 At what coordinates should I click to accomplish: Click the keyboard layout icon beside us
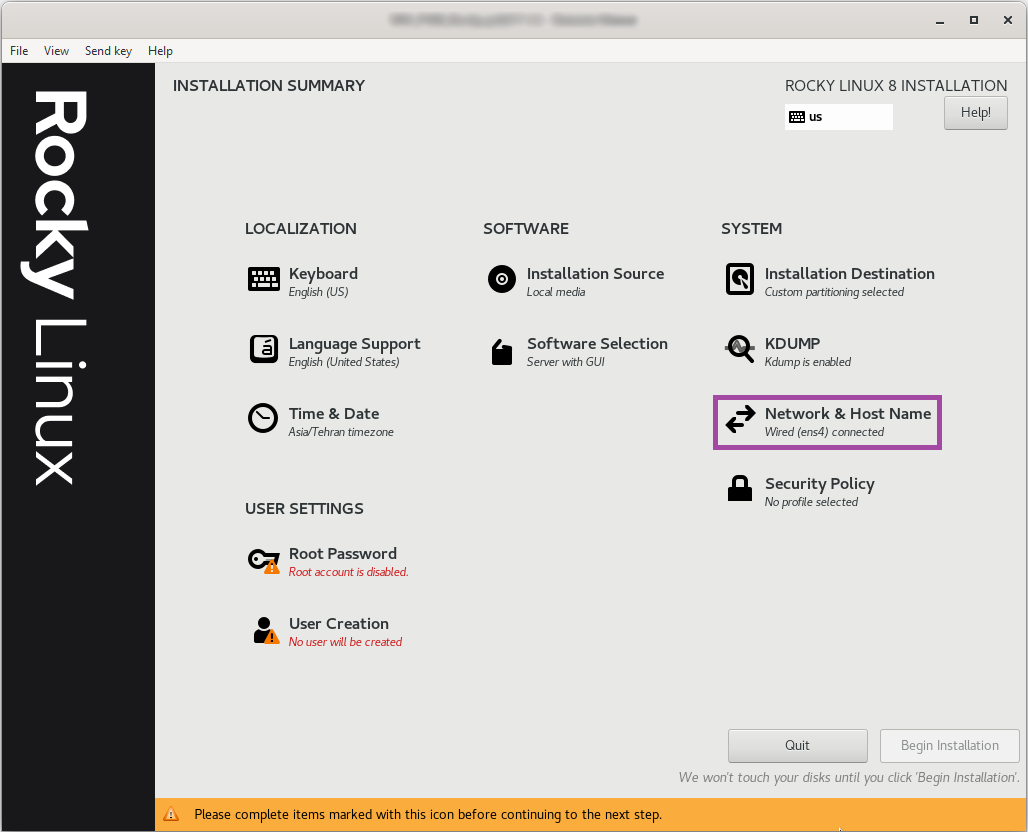(797, 117)
